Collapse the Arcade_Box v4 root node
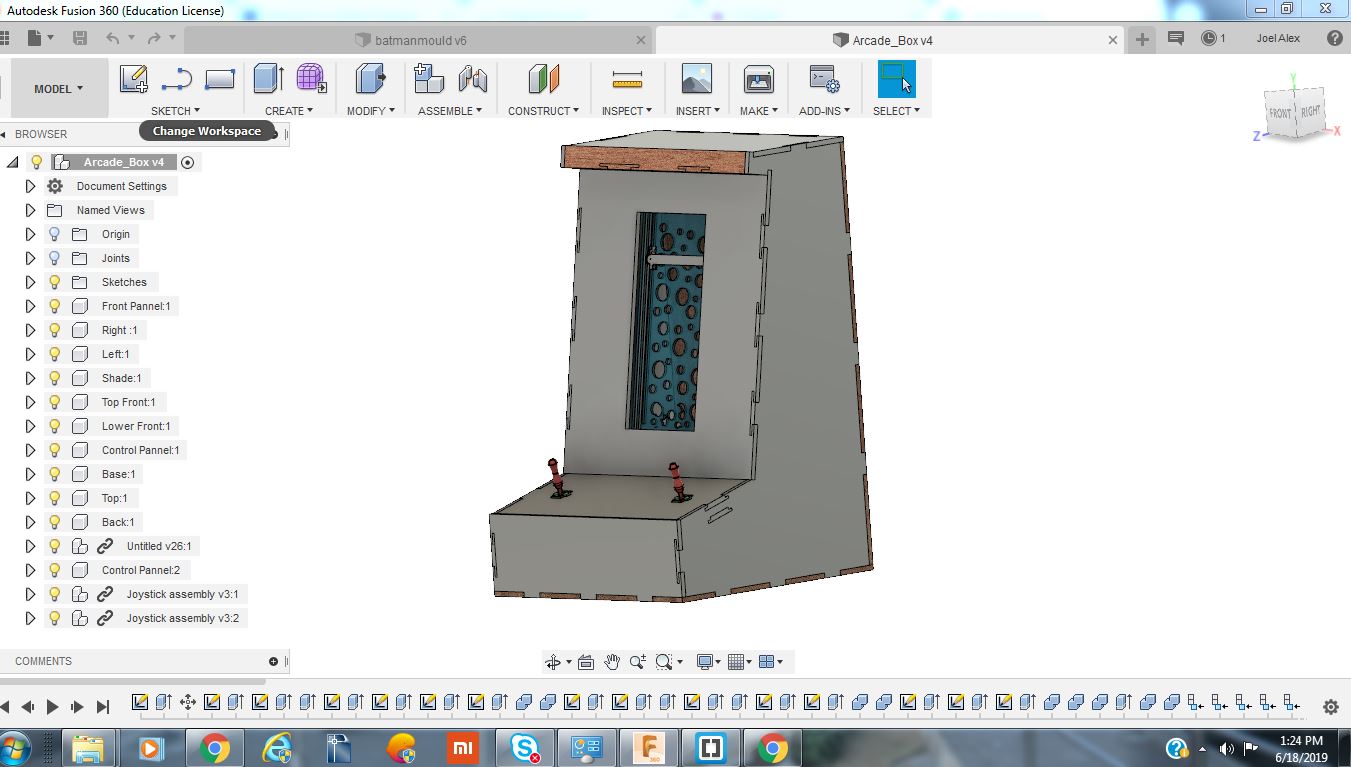1351x767 pixels. click(12, 162)
